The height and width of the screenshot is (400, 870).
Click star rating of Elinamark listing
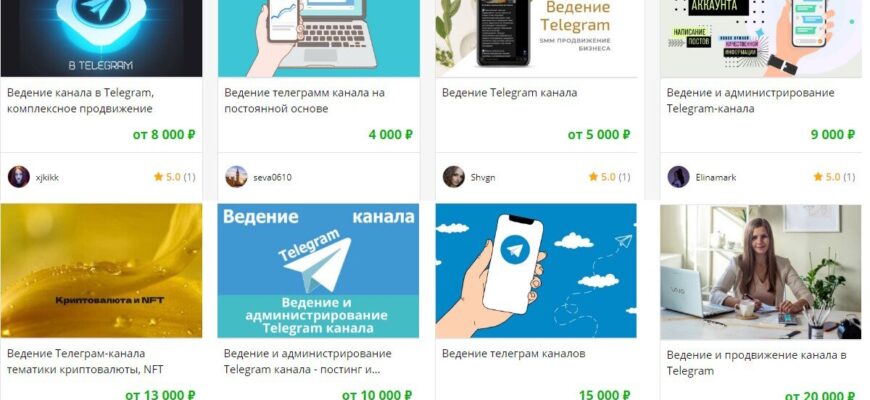tap(834, 177)
